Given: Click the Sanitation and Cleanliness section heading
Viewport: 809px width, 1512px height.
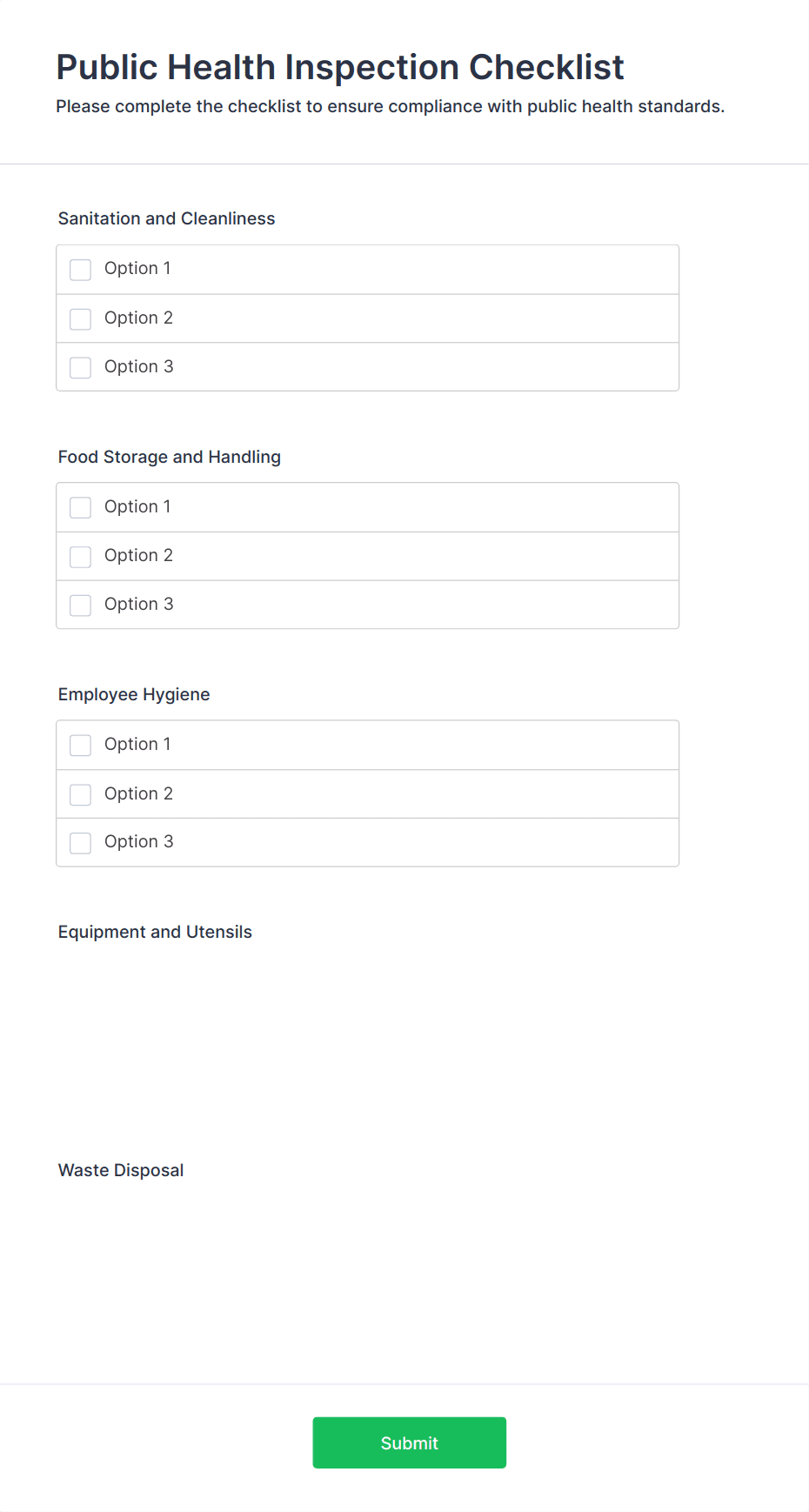Looking at the screenshot, I should point(166,218).
